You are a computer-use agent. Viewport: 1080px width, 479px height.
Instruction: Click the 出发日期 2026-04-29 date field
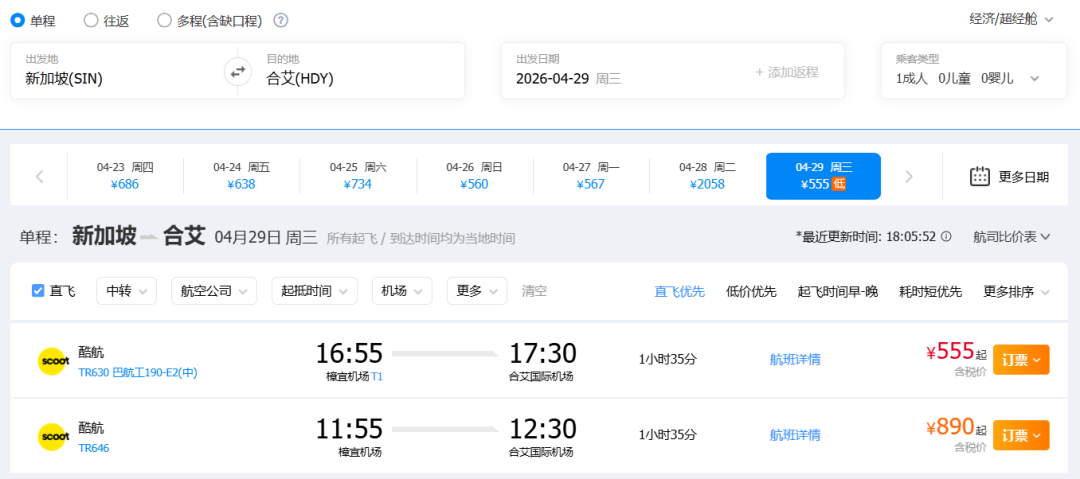[620, 71]
